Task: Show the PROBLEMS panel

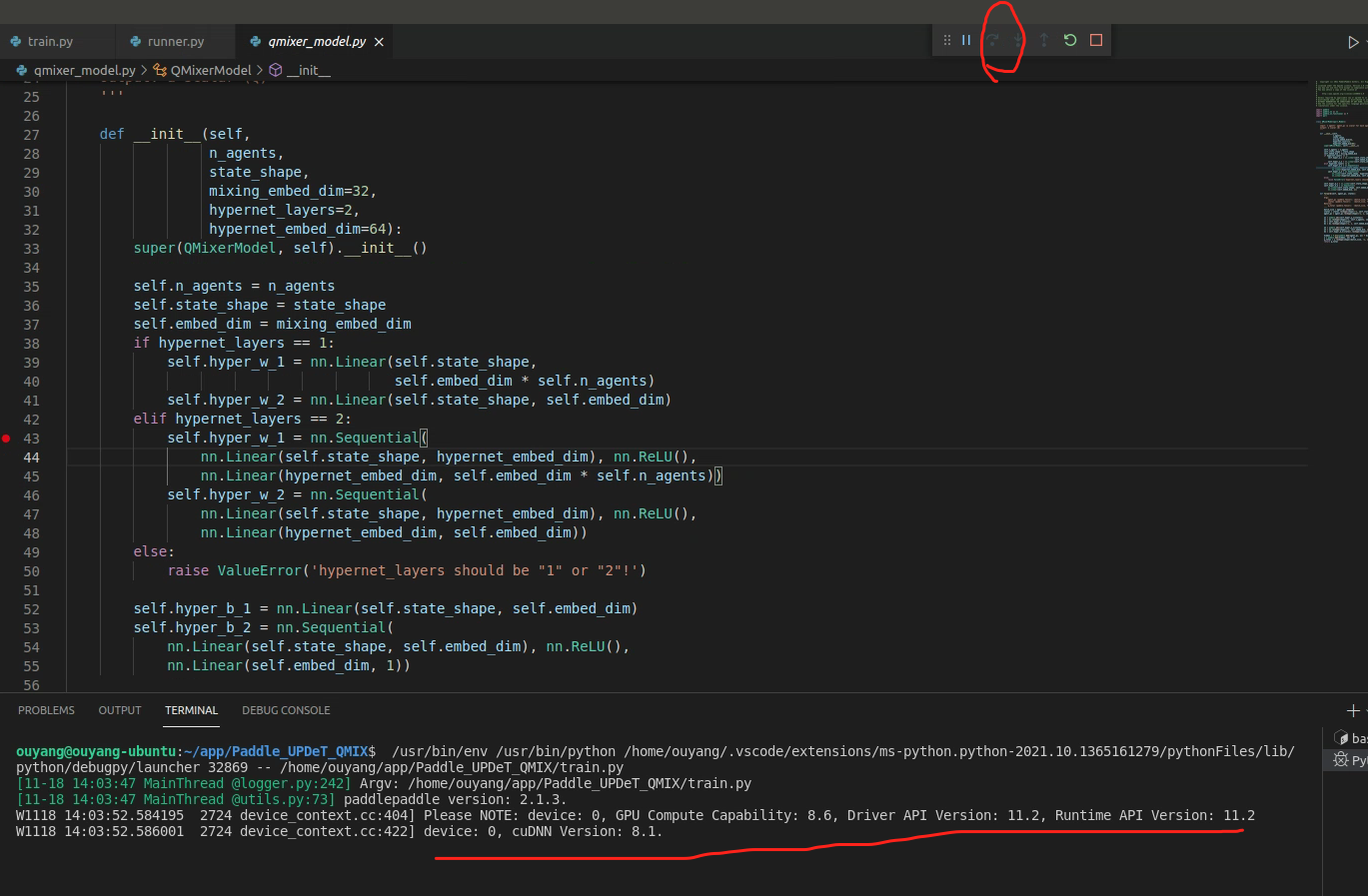Action: (x=46, y=710)
